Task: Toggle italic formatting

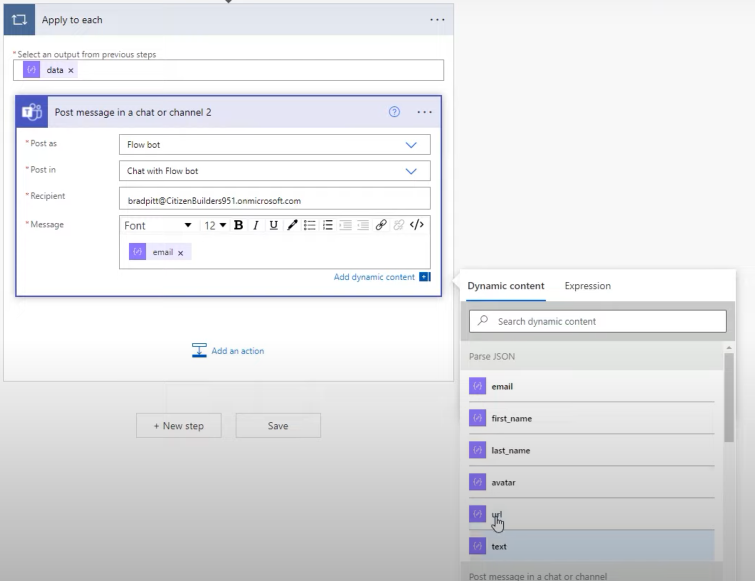Action: 256,225
